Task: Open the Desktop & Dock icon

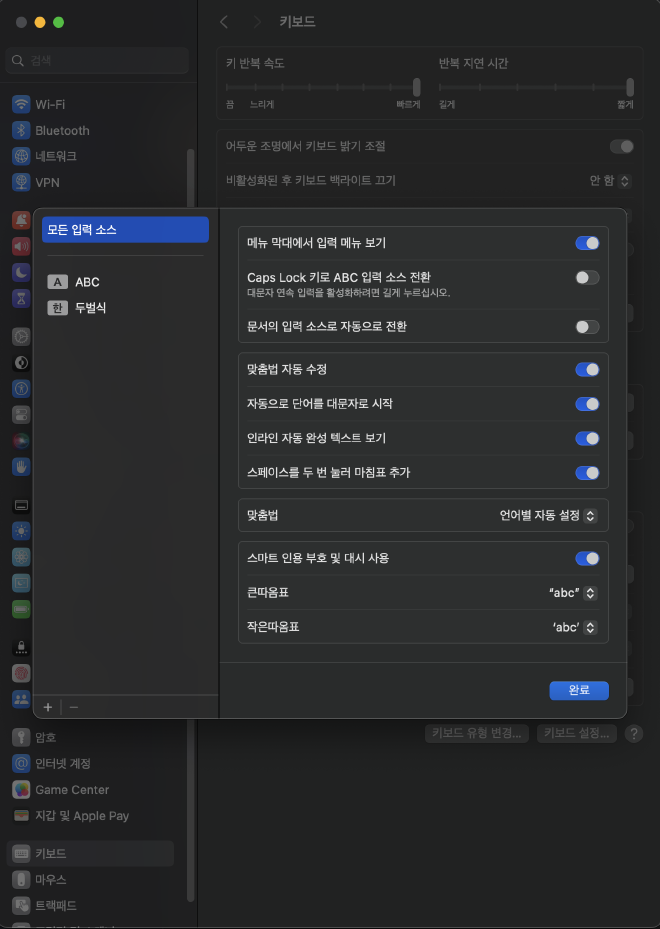Action: point(21,505)
